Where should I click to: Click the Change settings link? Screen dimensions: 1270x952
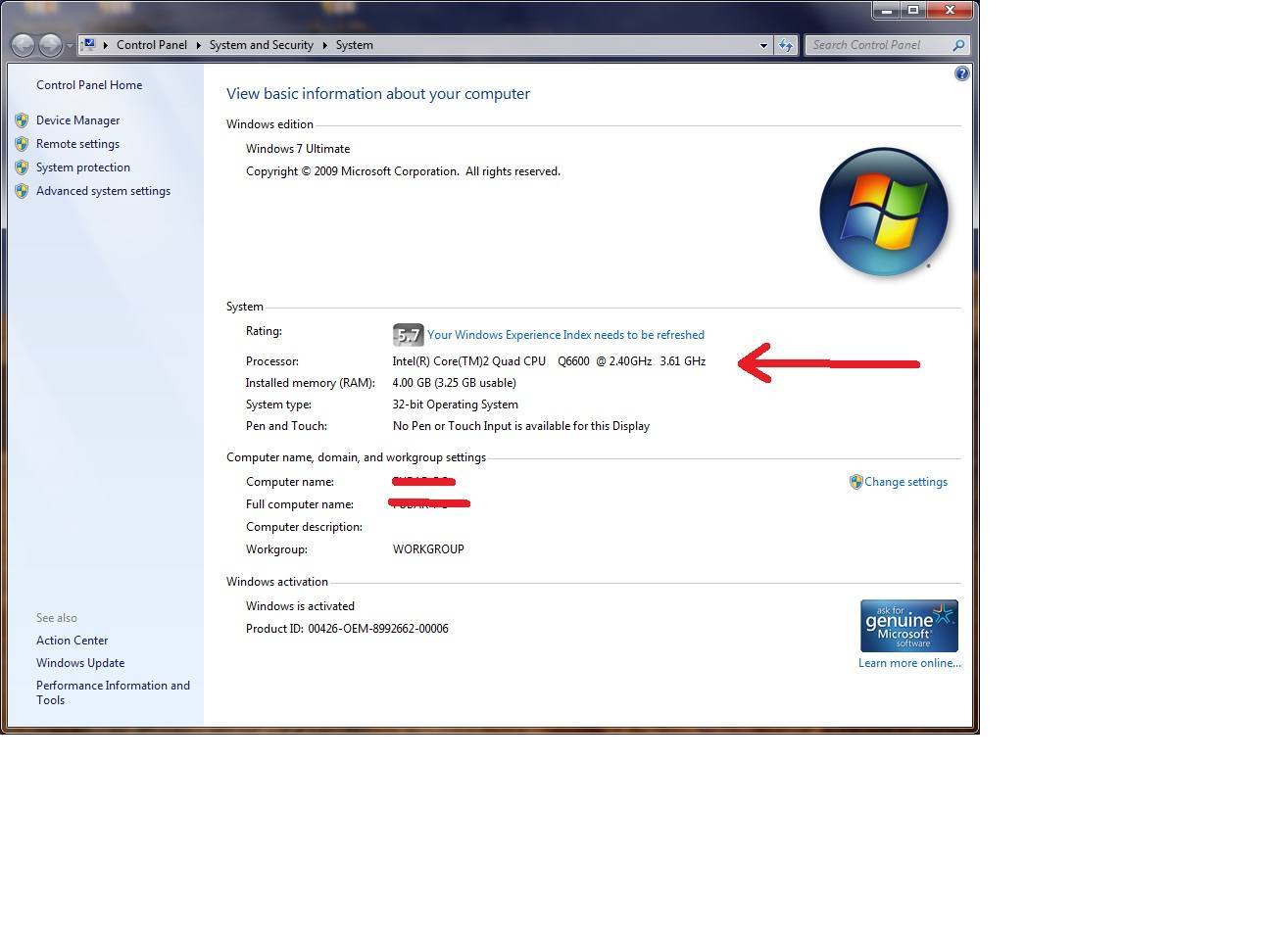pyautogui.click(x=905, y=482)
